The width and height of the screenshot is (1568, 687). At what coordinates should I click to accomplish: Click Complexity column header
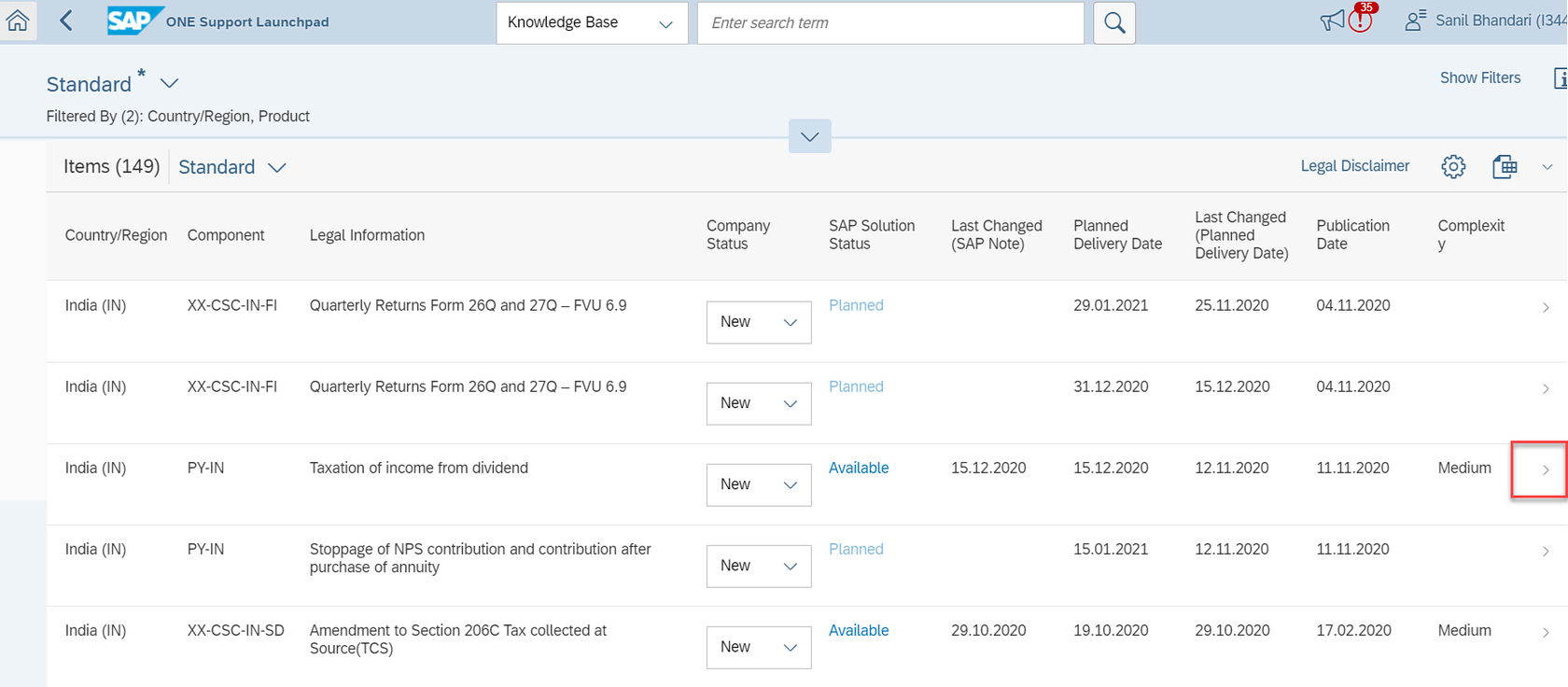[x=1471, y=234]
